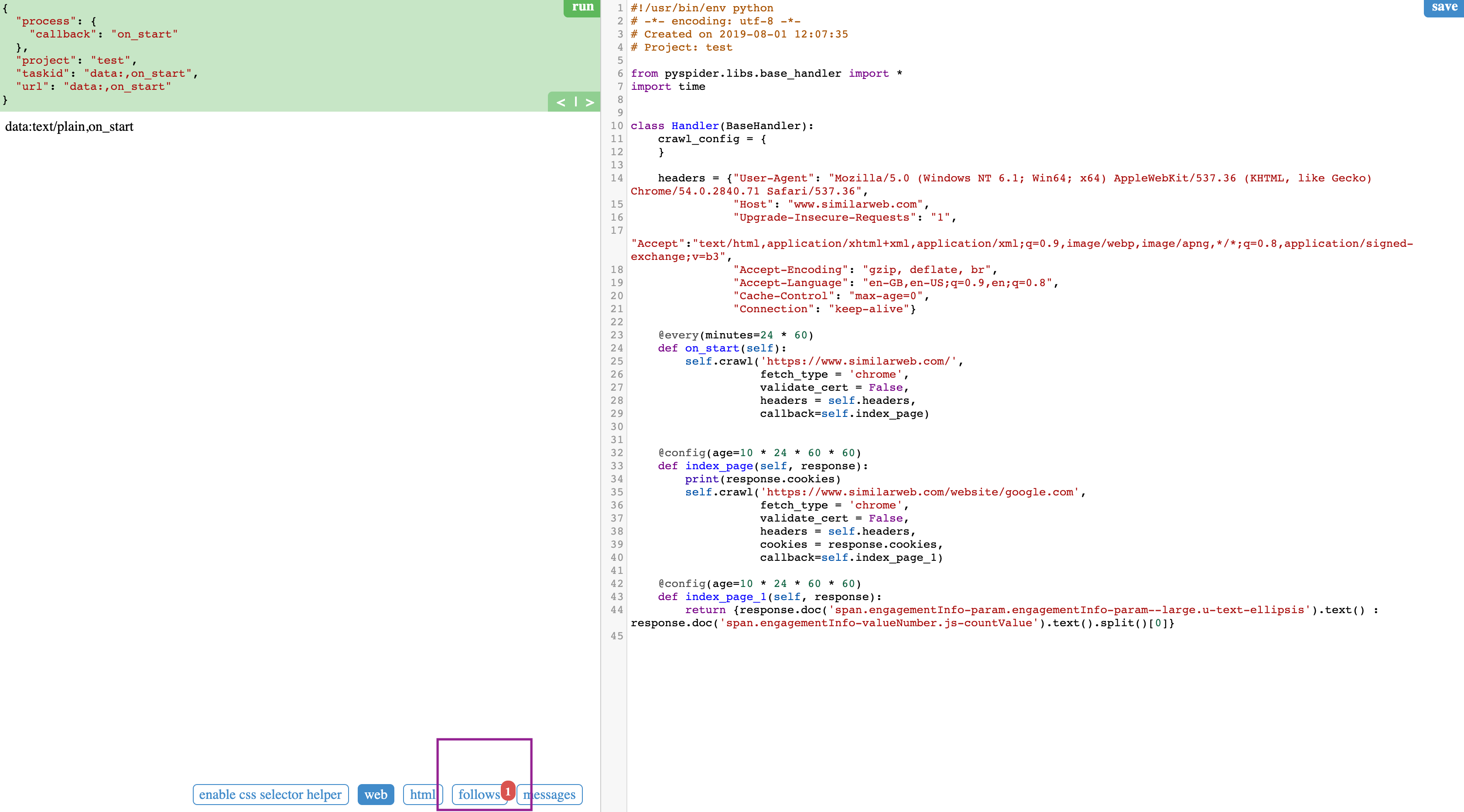1464x812 pixels.
Task: Click the "crawl_config = {" line
Action: pyautogui.click(x=712, y=139)
